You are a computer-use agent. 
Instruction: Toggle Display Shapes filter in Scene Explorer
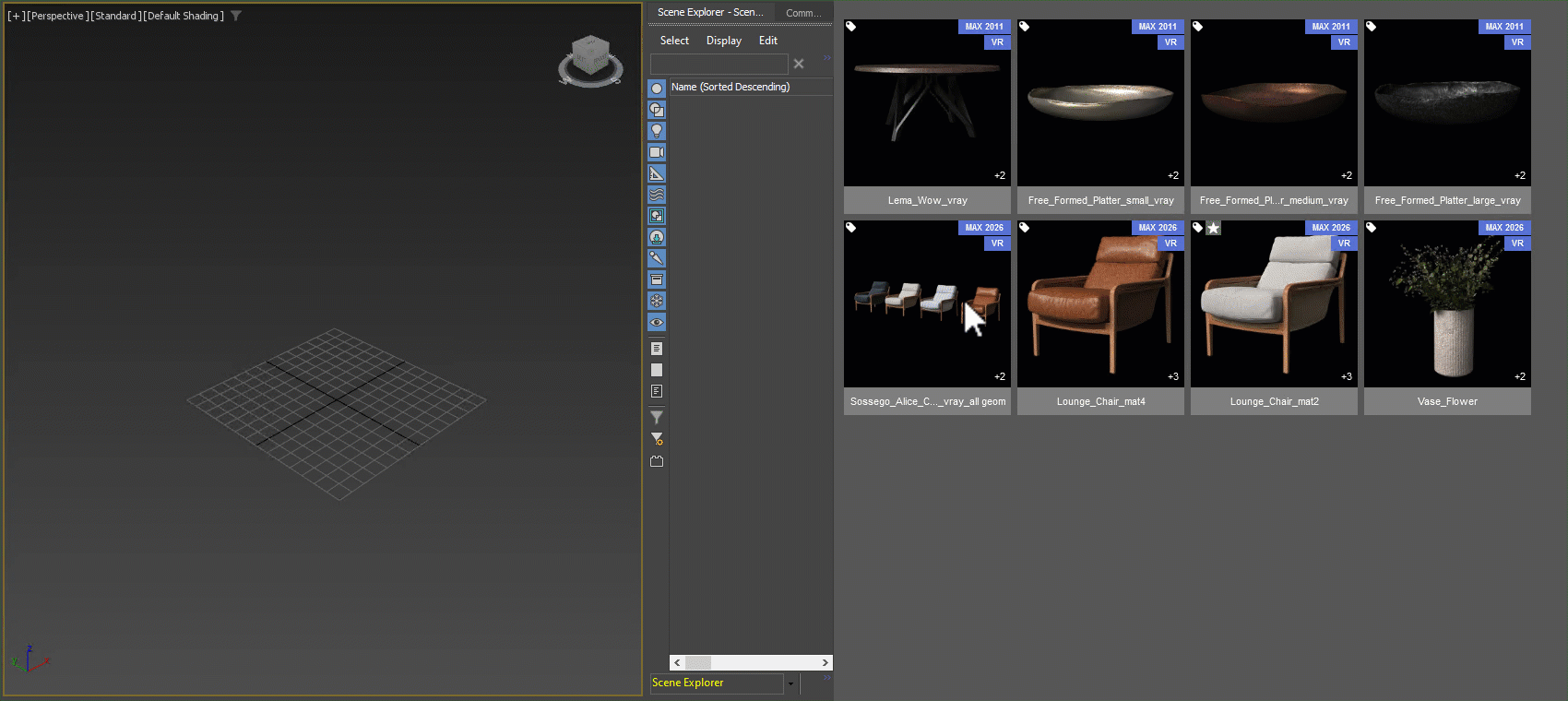[657, 110]
